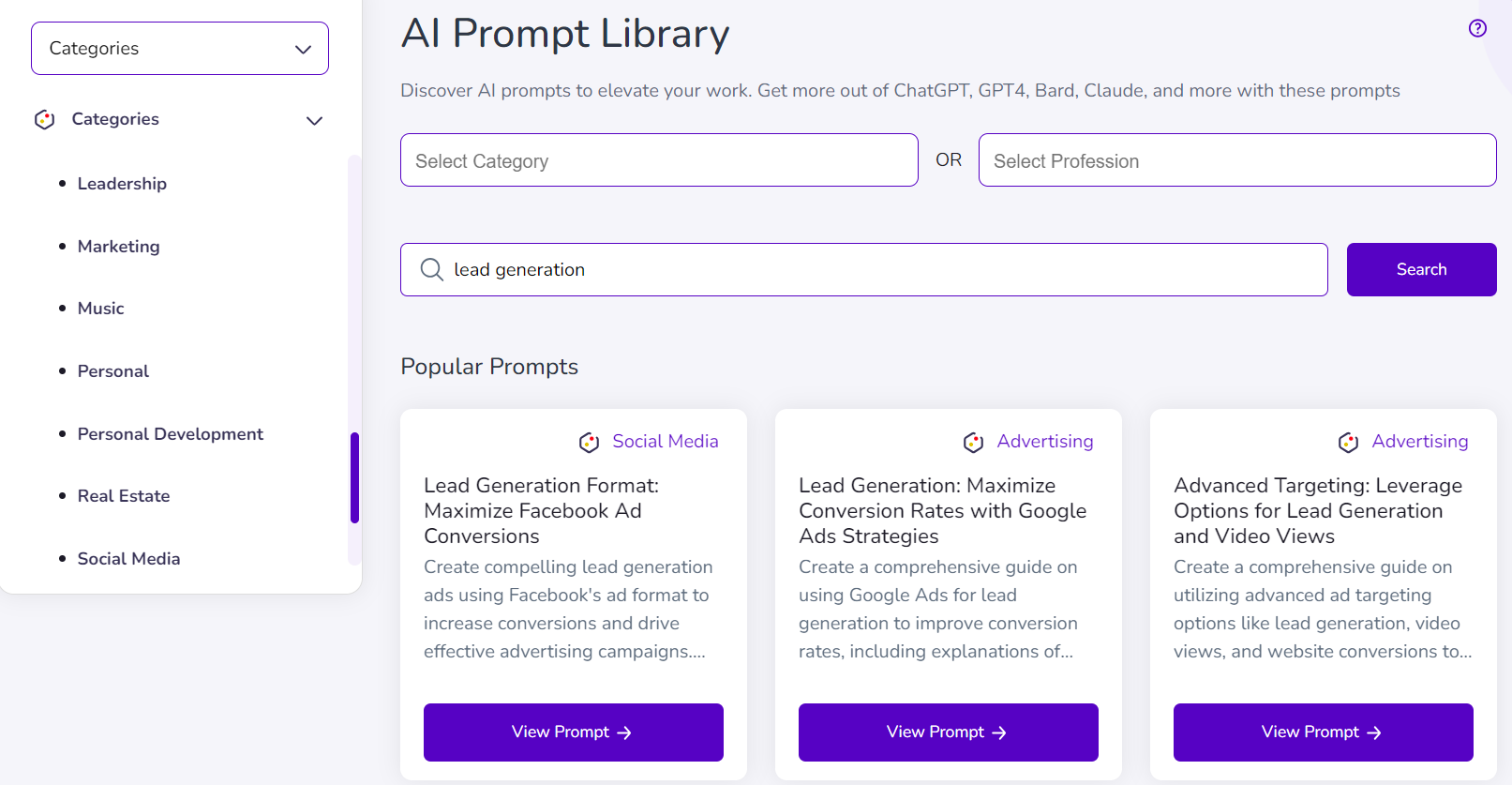Screen dimensions: 1512x785
Task: Focus the lead generation search field
Action: point(881,270)
